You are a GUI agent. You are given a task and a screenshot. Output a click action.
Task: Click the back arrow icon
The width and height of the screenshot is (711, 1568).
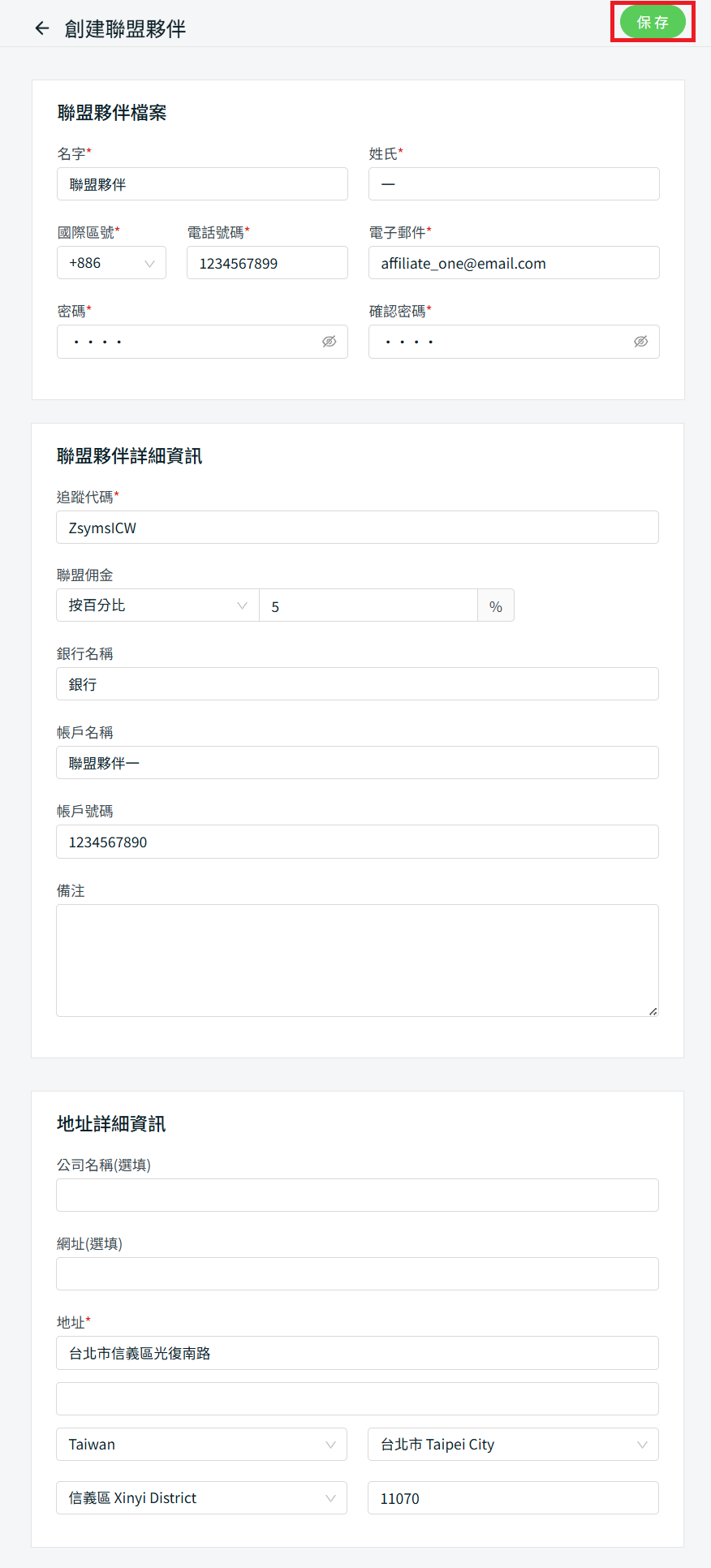click(42, 28)
